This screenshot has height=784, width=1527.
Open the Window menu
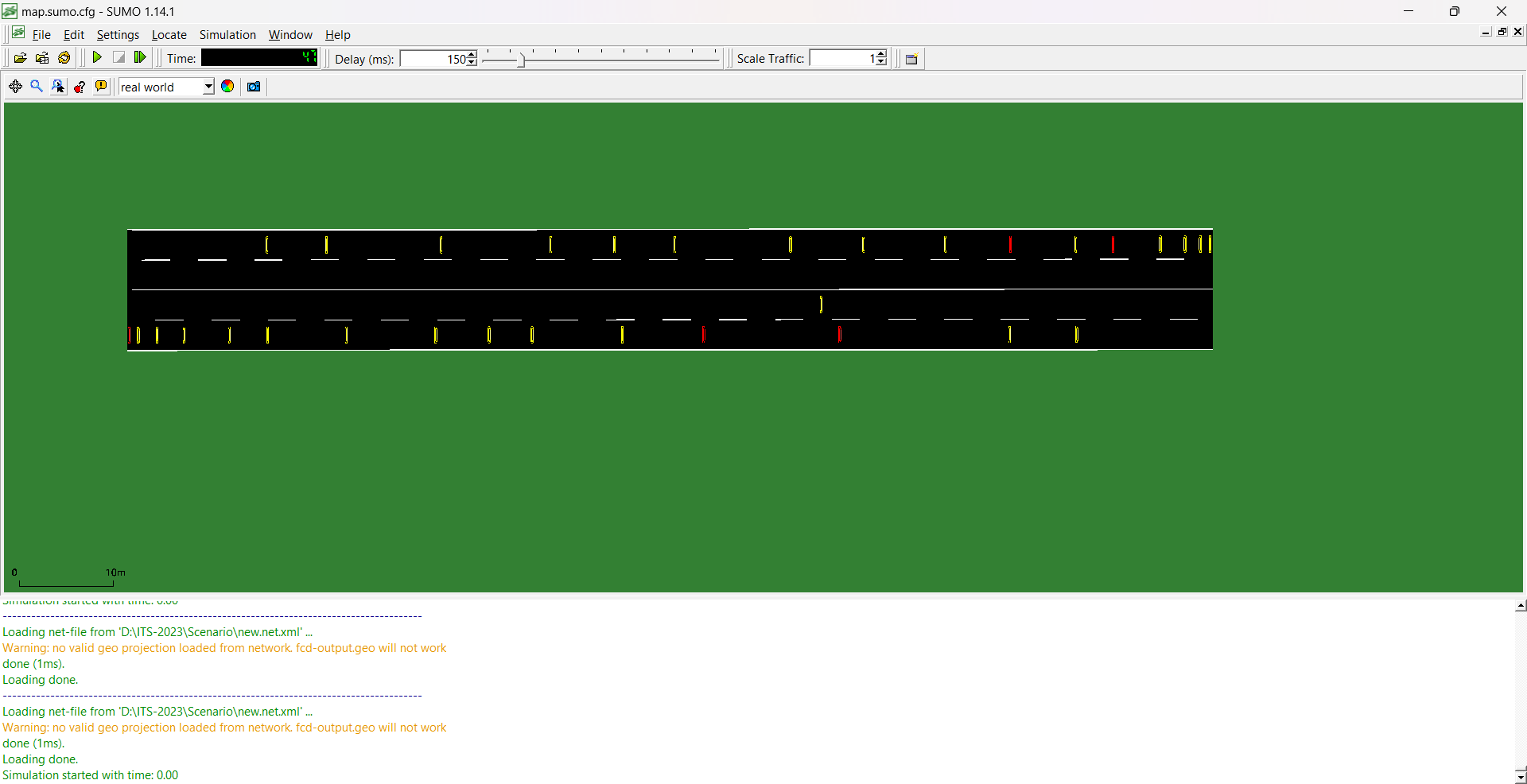(290, 35)
